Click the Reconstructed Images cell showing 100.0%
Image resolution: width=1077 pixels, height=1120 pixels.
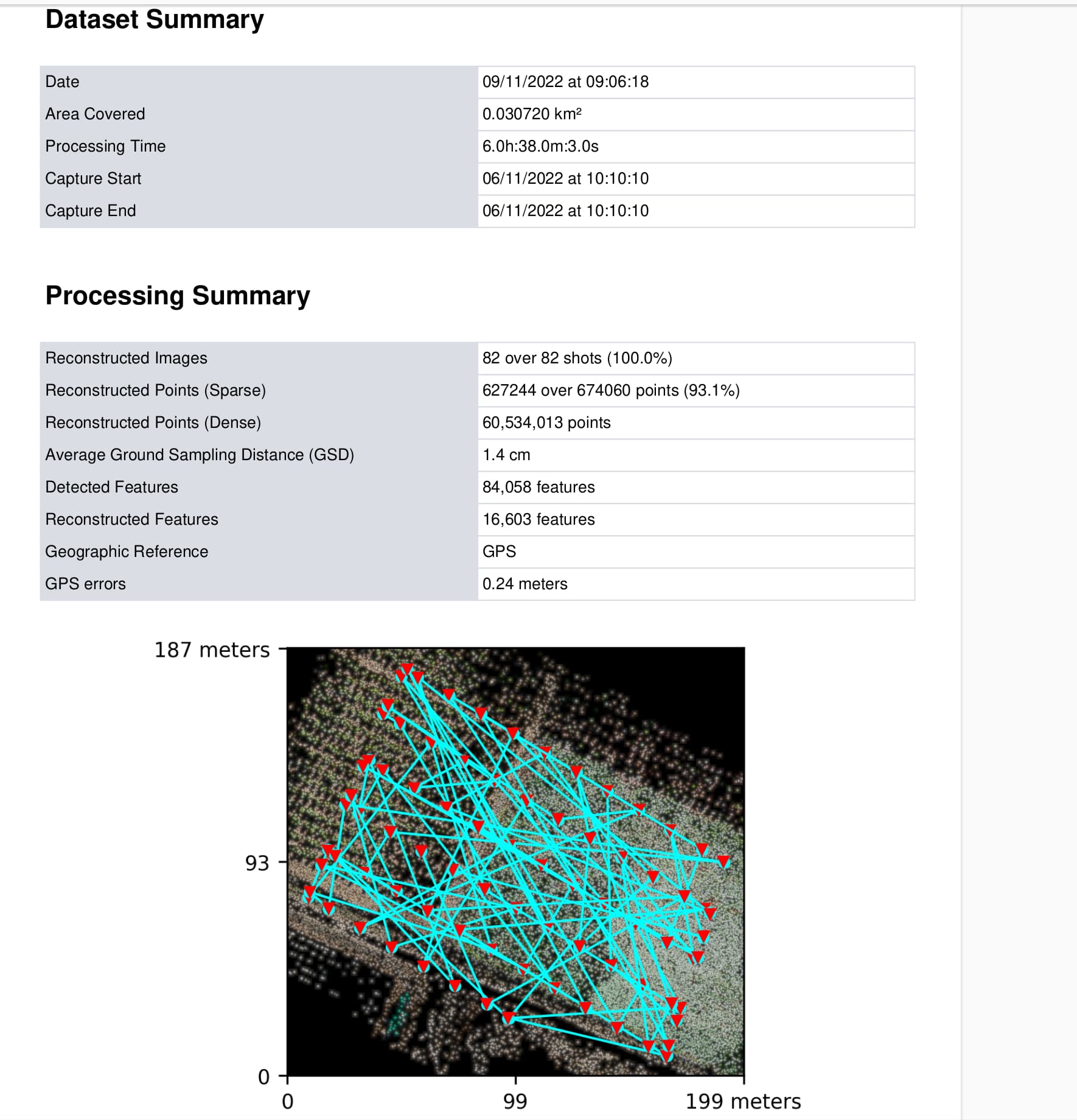click(578, 358)
